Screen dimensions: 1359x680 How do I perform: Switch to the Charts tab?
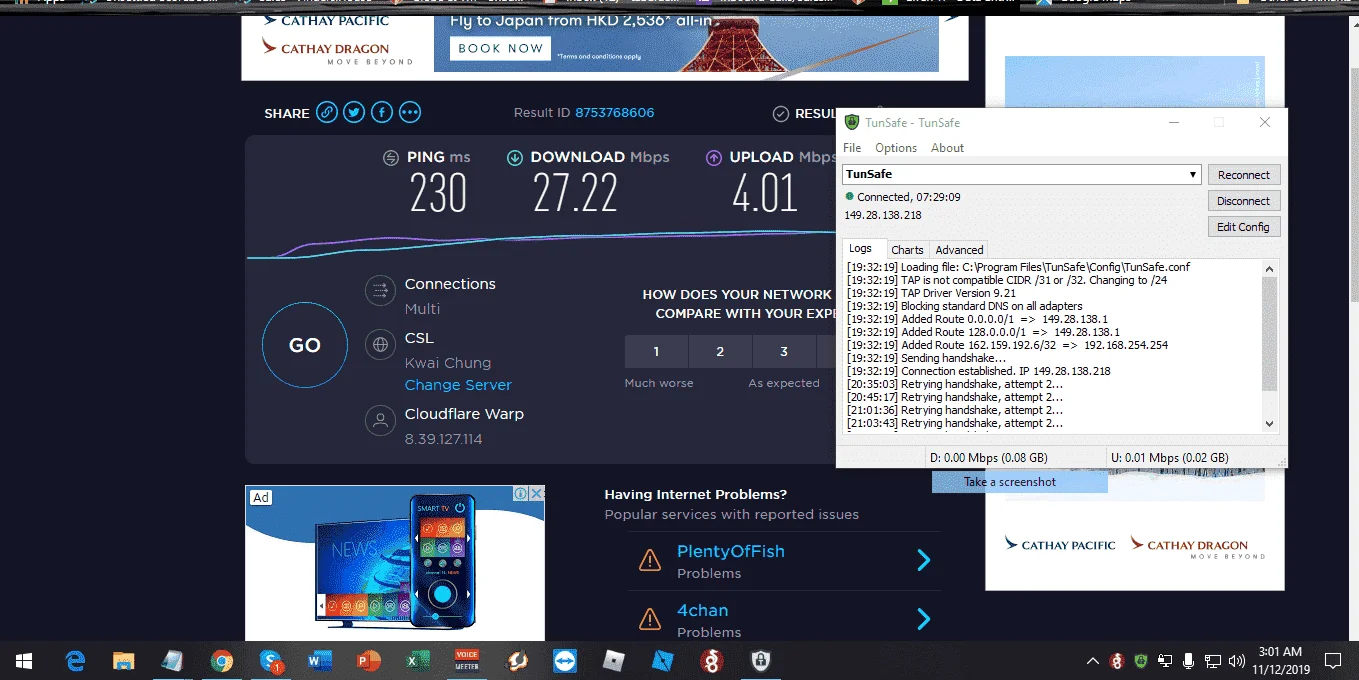[908, 250]
